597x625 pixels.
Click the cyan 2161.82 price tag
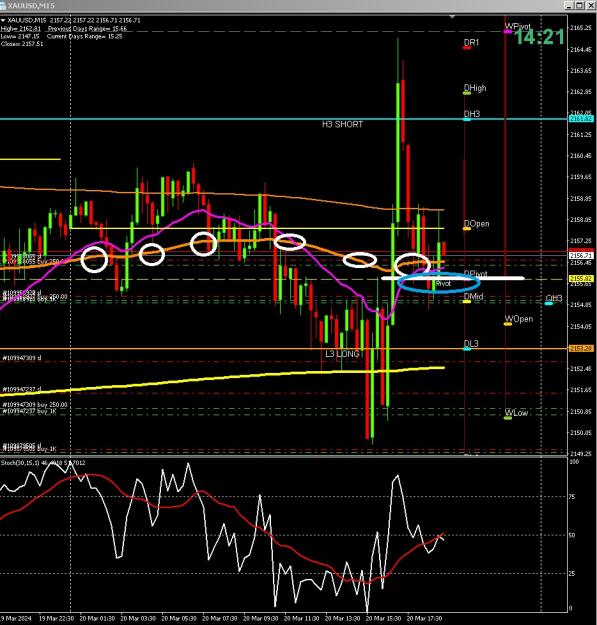(581, 119)
